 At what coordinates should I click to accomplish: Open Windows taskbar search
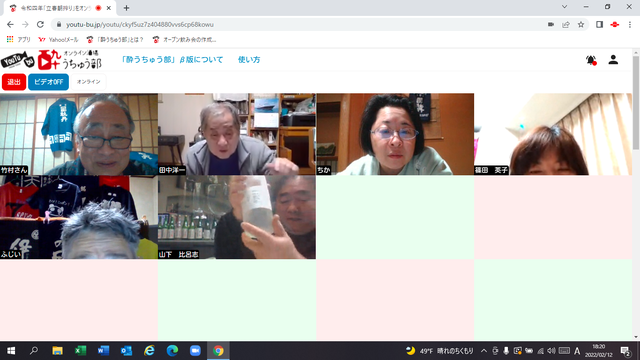34,351
